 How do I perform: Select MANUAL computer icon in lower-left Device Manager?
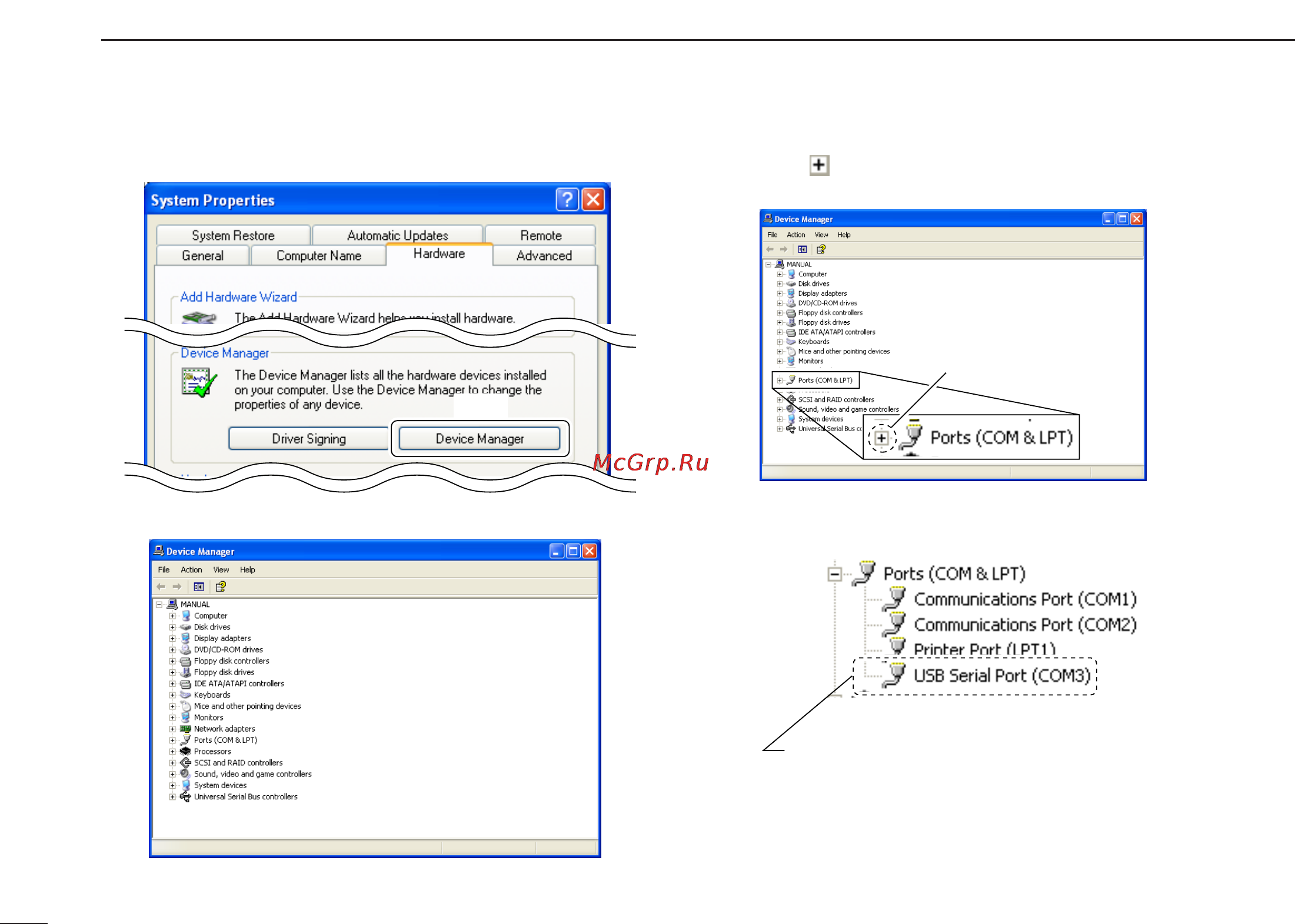172,604
